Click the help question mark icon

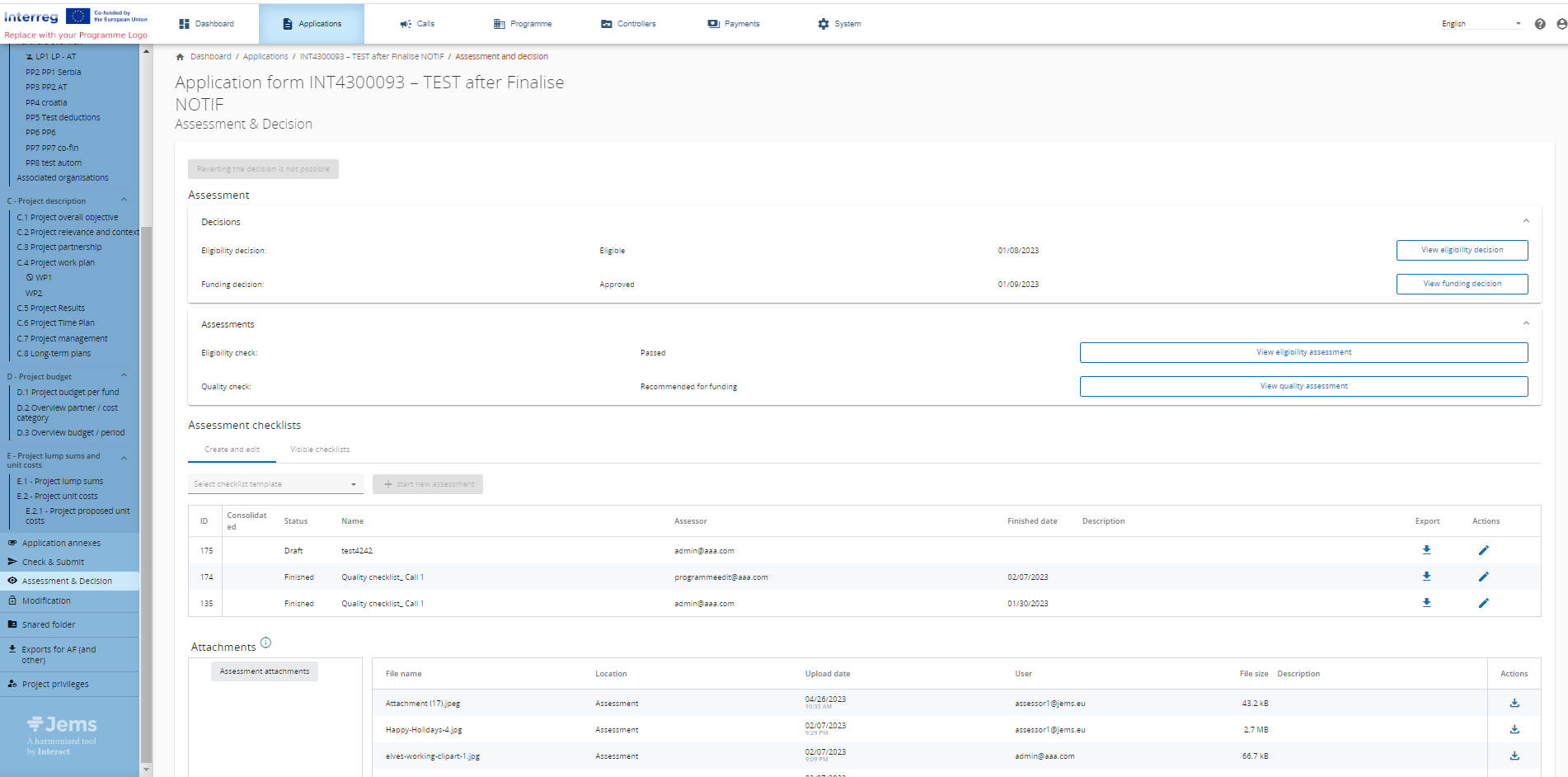click(x=1539, y=24)
